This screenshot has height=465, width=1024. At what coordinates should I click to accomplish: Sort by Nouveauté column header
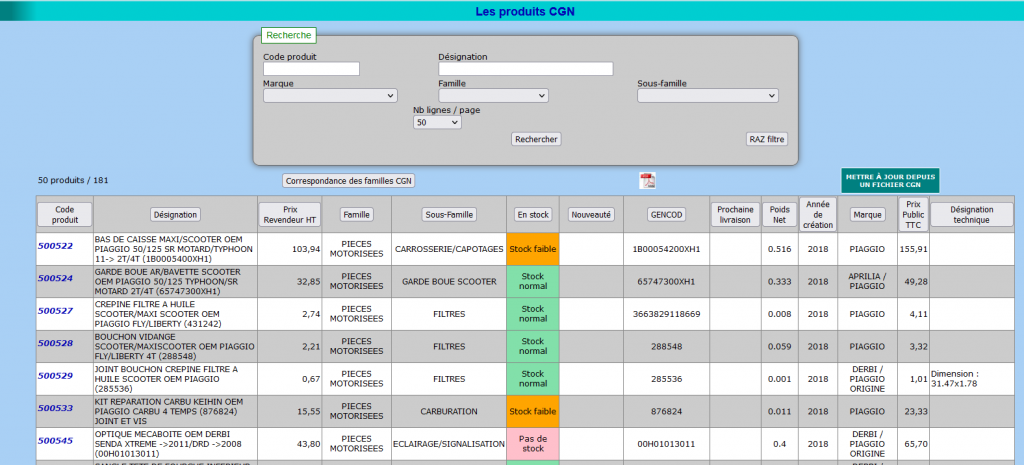[590, 214]
